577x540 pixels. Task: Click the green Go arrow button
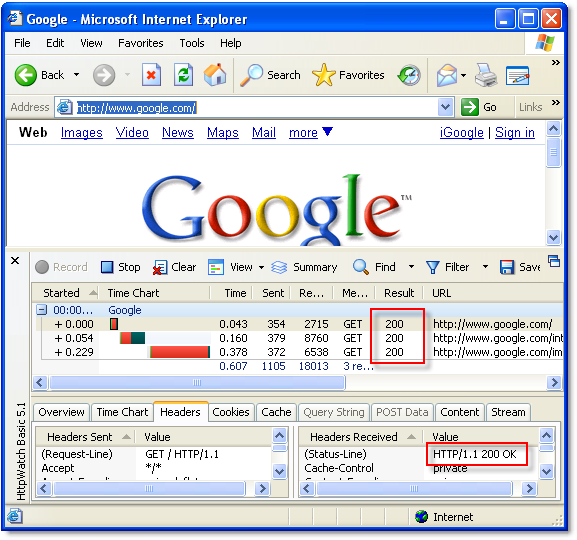pyautogui.click(x=470, y=107)
